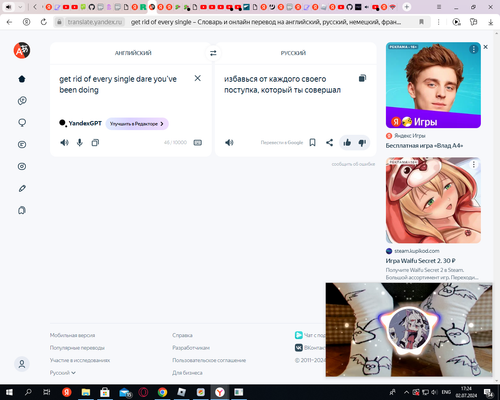Copy the English source text
This screenshot has width=500, height=400.
[x=95, y=143]
